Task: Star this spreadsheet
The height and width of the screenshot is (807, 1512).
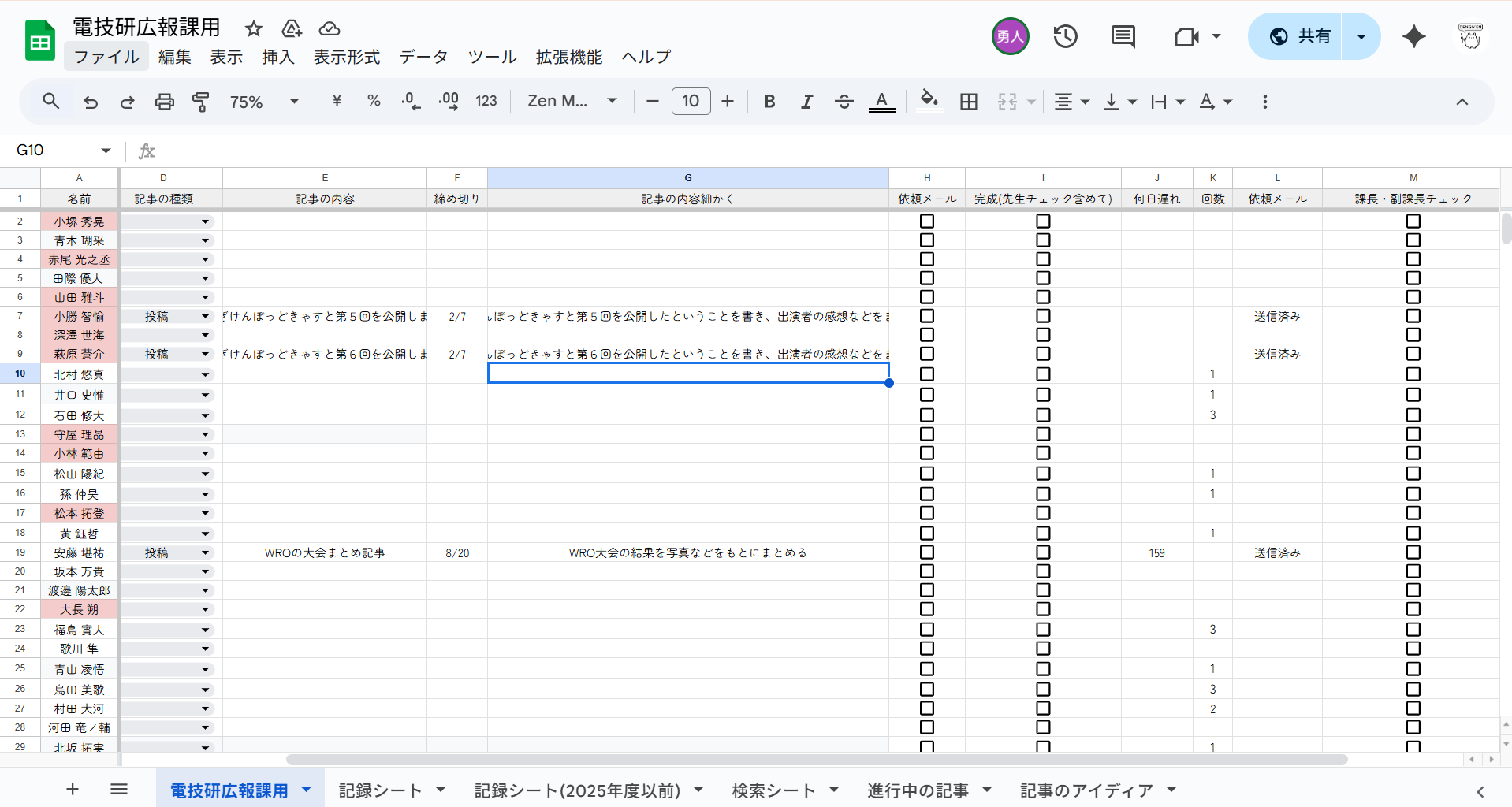Action: pos(253,29)
